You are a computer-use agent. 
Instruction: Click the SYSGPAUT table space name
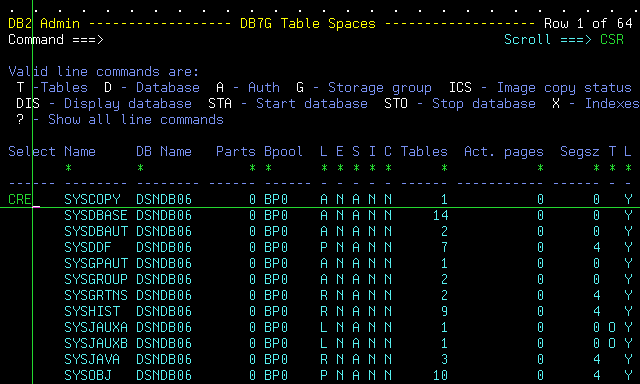96,263
